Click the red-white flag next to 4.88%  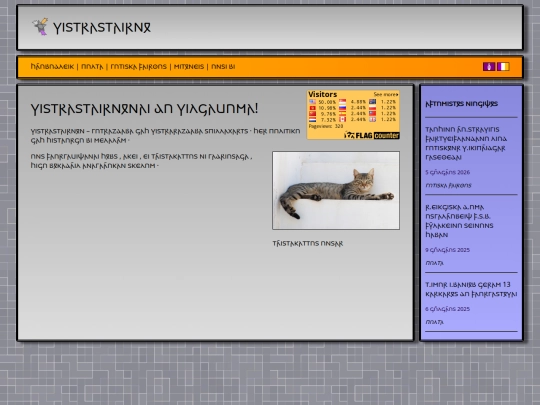tap(342, 102)
